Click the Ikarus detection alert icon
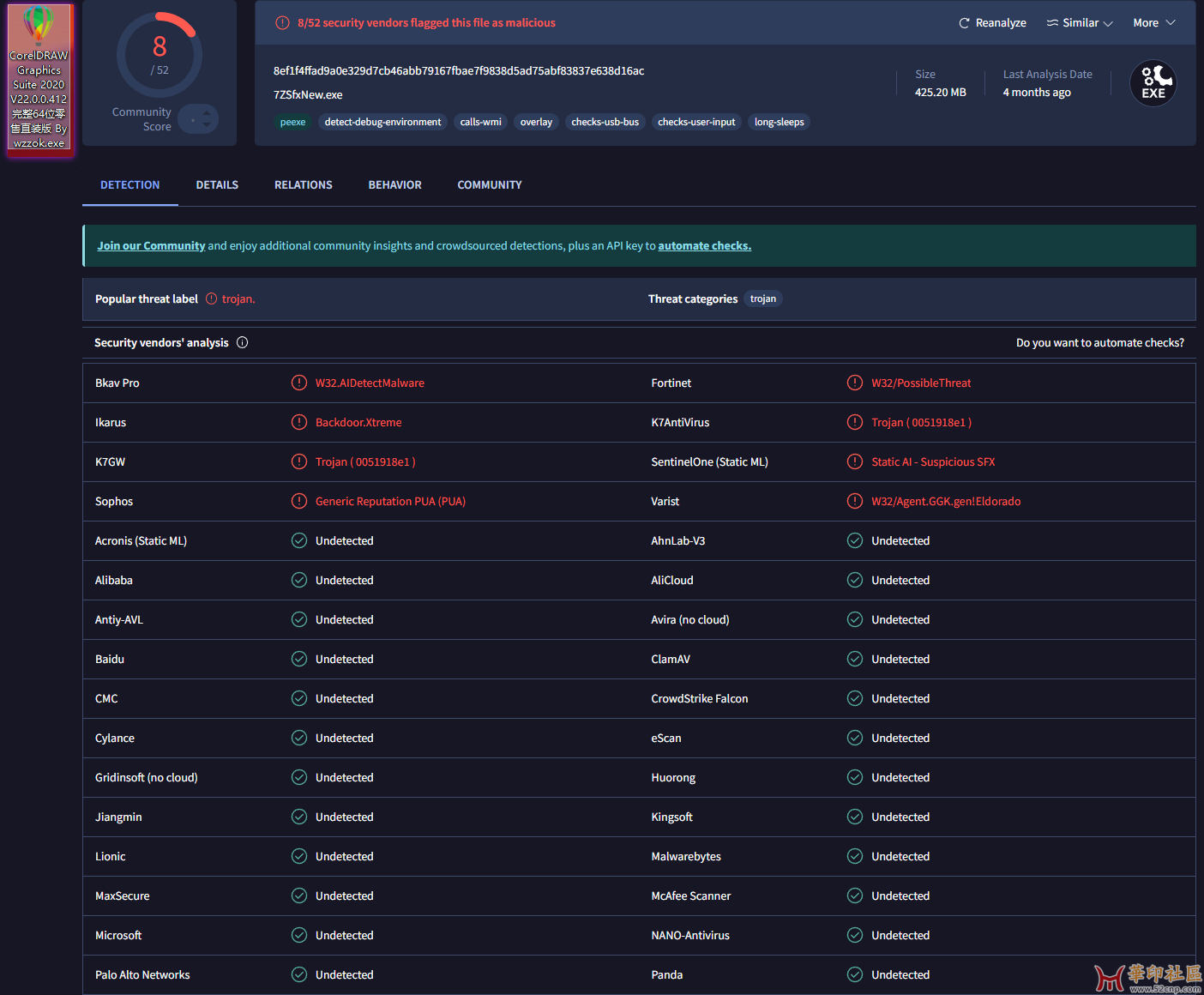This screenshot has height=995, width=1204. click(x=299, y=422)
